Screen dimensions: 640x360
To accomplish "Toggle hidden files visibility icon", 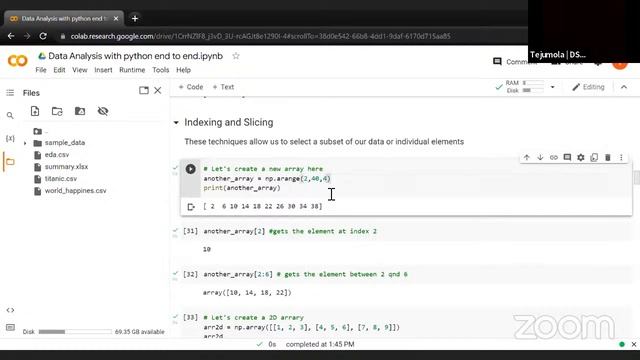I will click(x=103, y=111).
